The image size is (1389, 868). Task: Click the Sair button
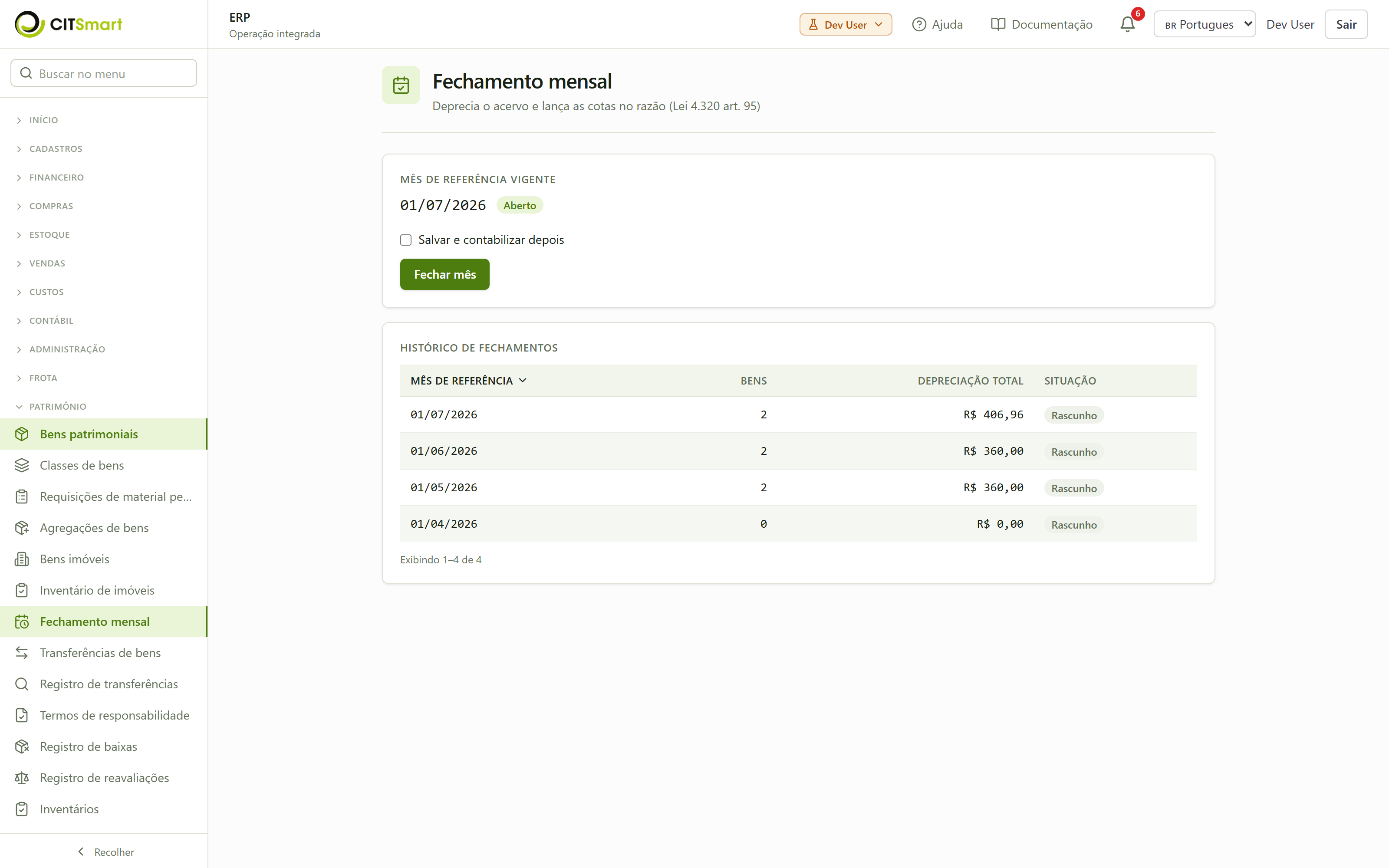tap(1346, 24)
